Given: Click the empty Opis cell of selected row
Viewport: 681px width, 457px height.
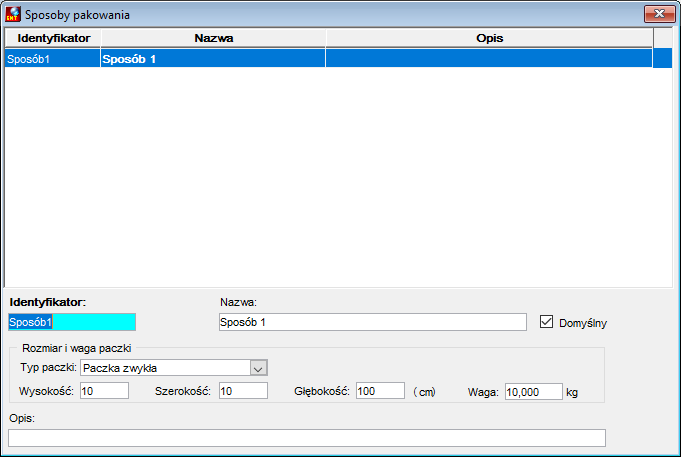Looking at the screenshot, I should point(489,59).
